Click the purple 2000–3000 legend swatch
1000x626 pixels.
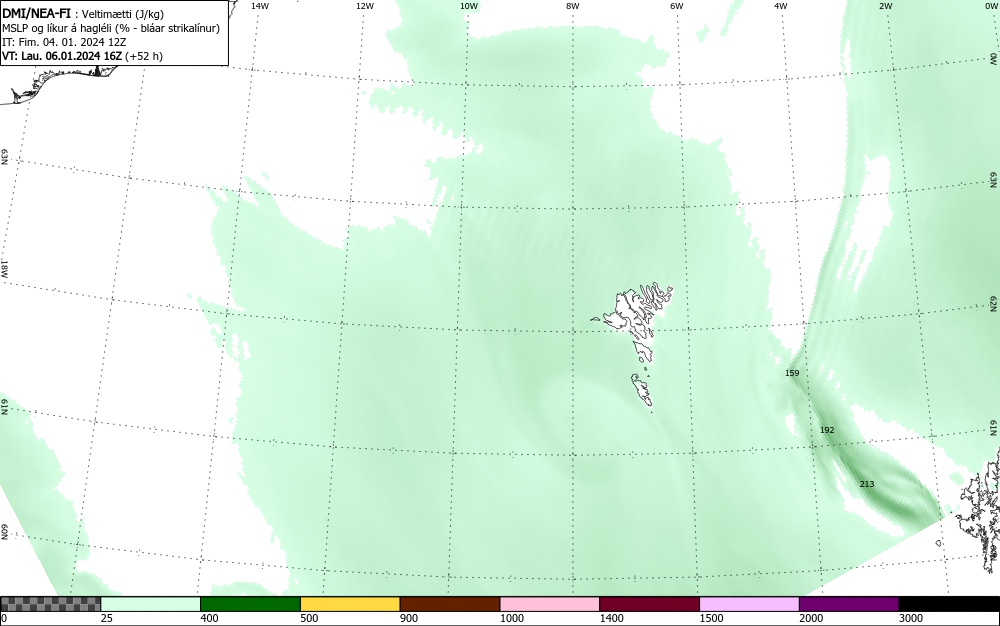(x=849, y=604)
